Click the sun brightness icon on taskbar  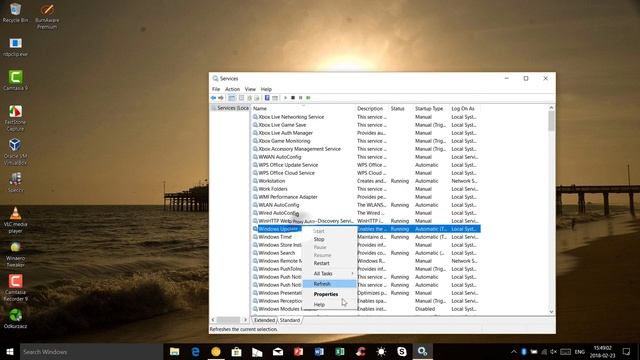(x=381, y=351)
